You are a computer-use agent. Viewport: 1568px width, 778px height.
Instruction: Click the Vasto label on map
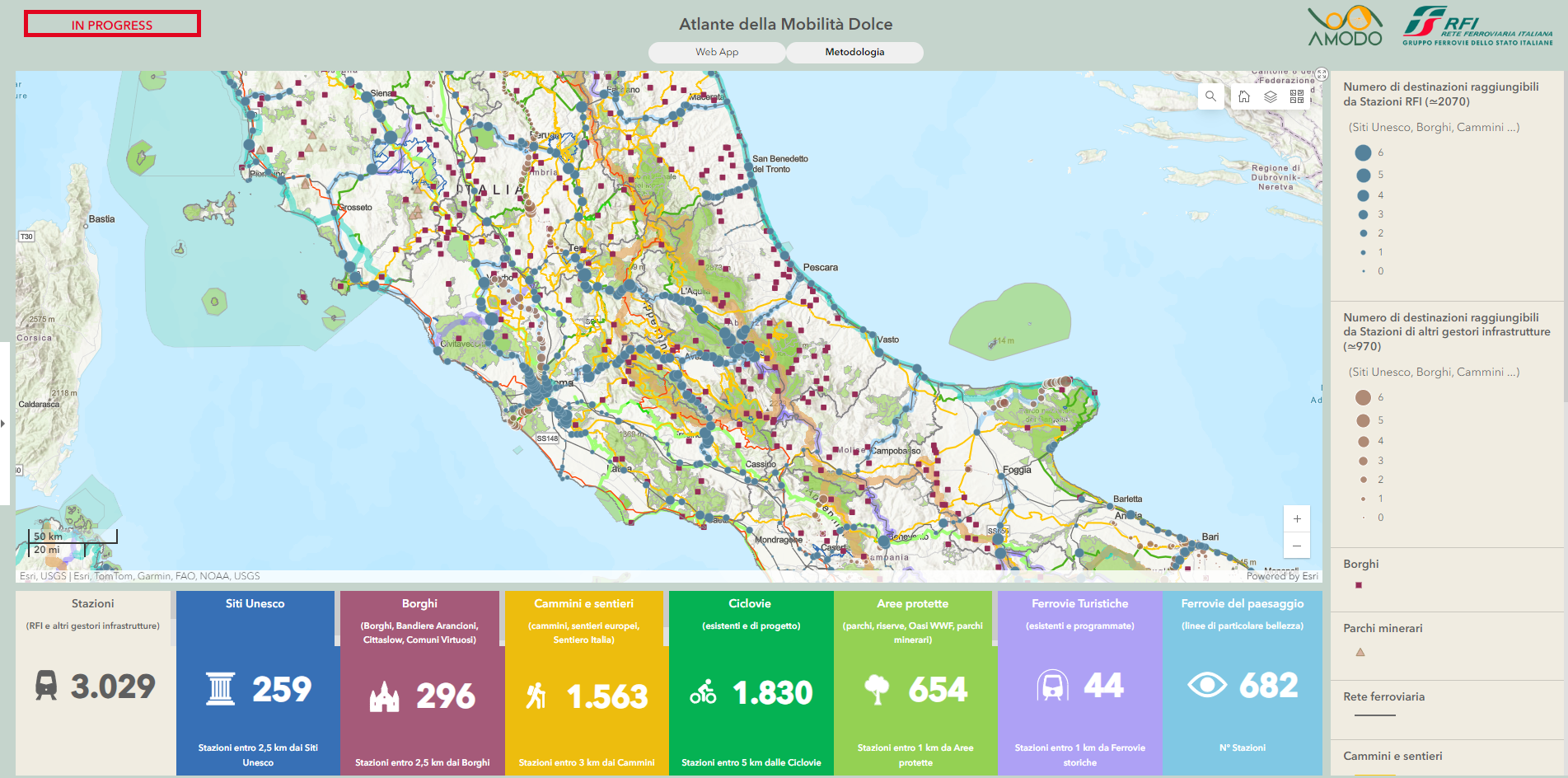(x=888, y=340)
